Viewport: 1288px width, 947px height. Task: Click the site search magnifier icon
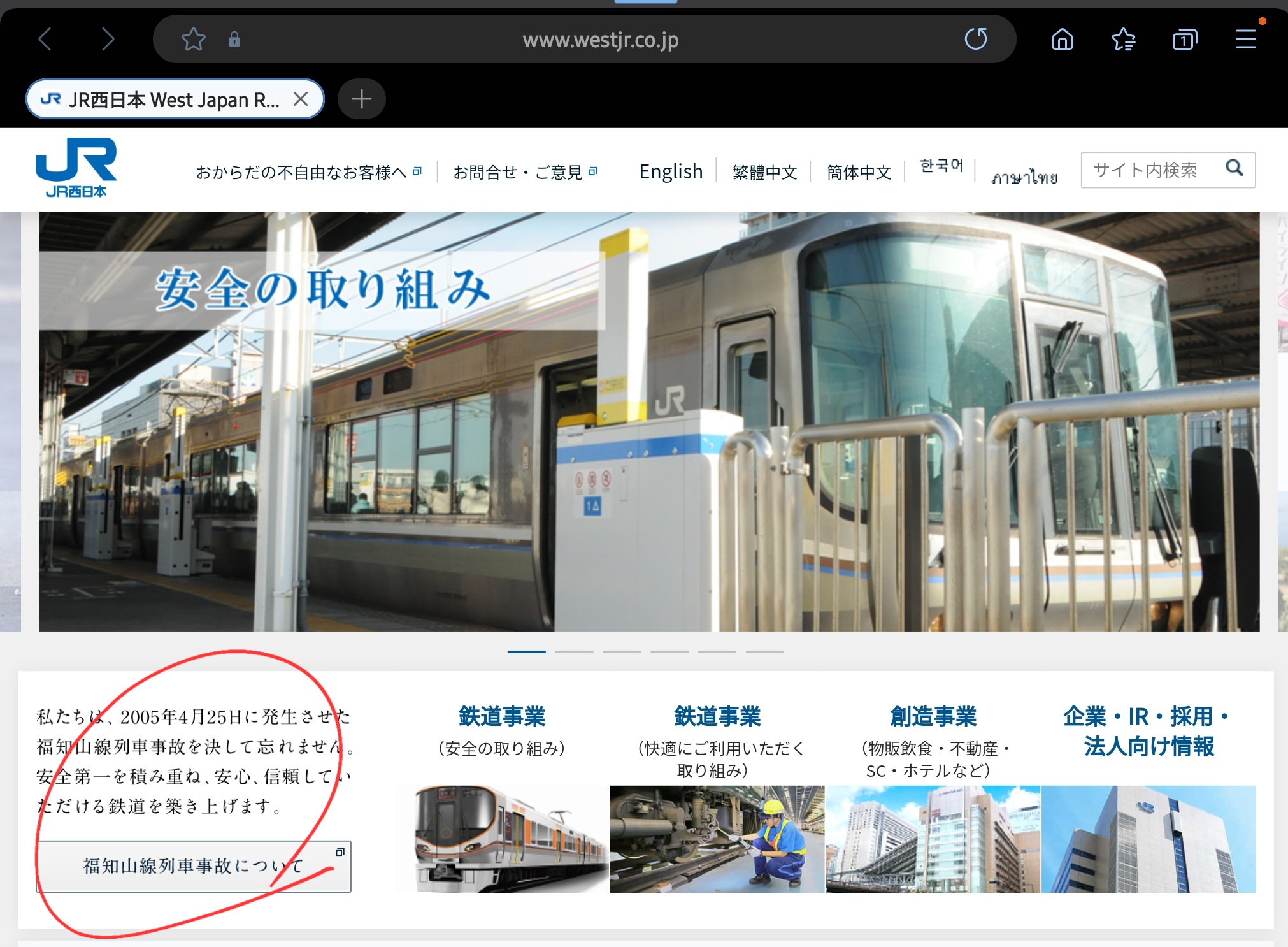(1234, 168)
